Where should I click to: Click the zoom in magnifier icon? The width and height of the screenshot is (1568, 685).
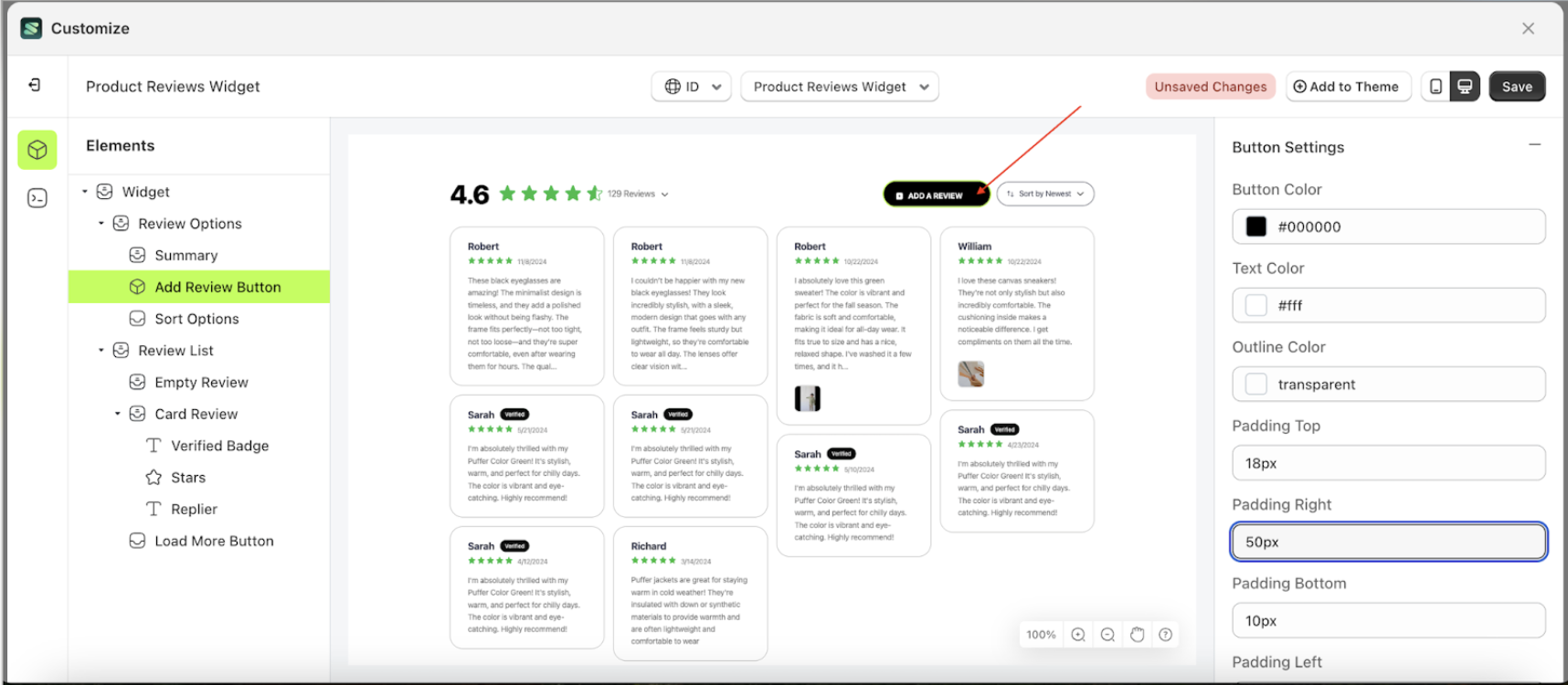pos(1078,635)
